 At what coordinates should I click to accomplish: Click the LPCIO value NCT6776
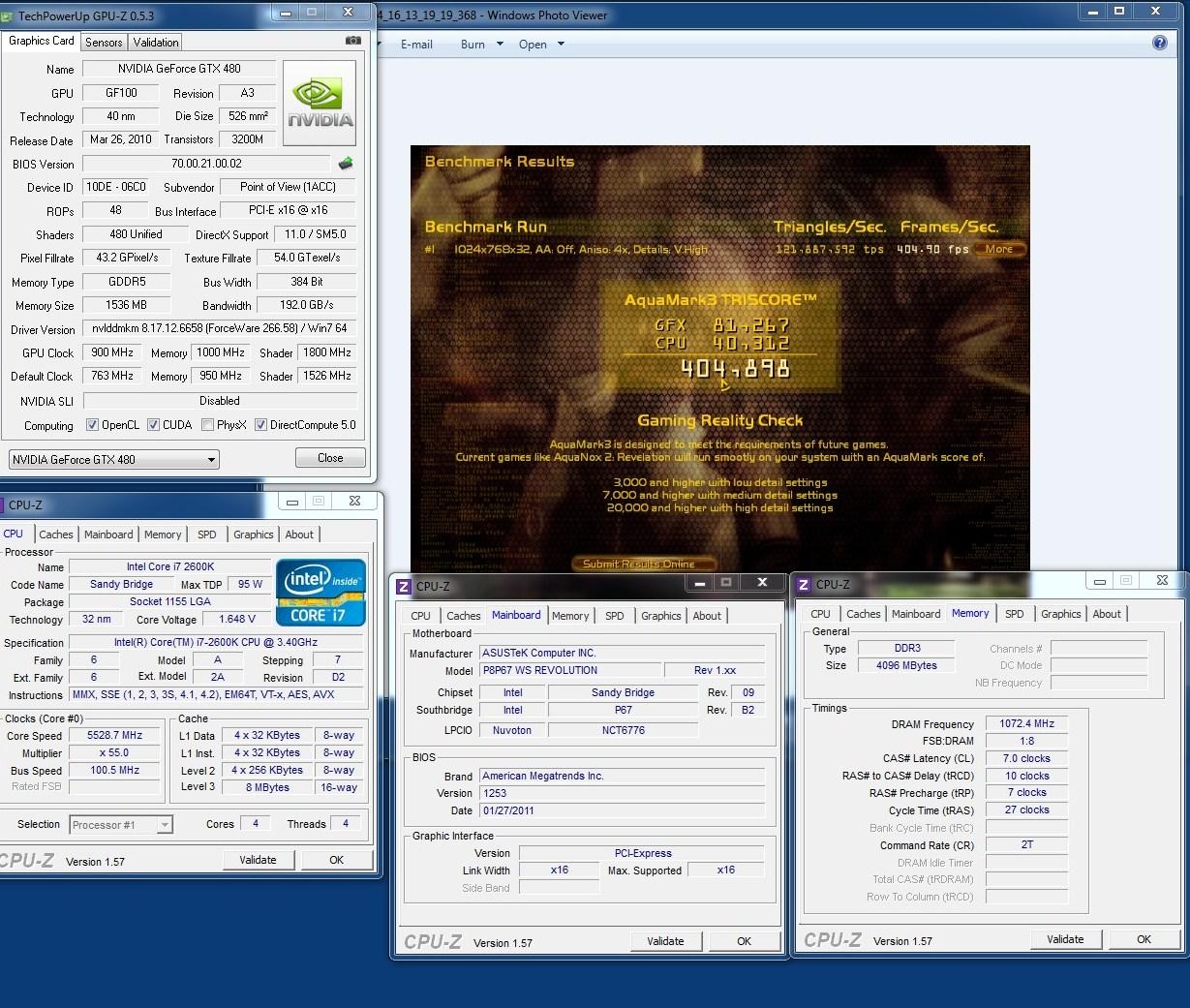click(623, 730)
